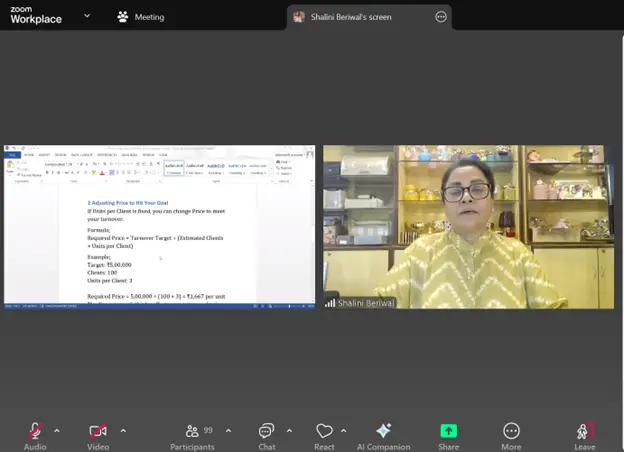Unmute the microphone using Audio icon
Viewport: 624px width, 452px height.
pyautogui.click(x=35, y=431)
